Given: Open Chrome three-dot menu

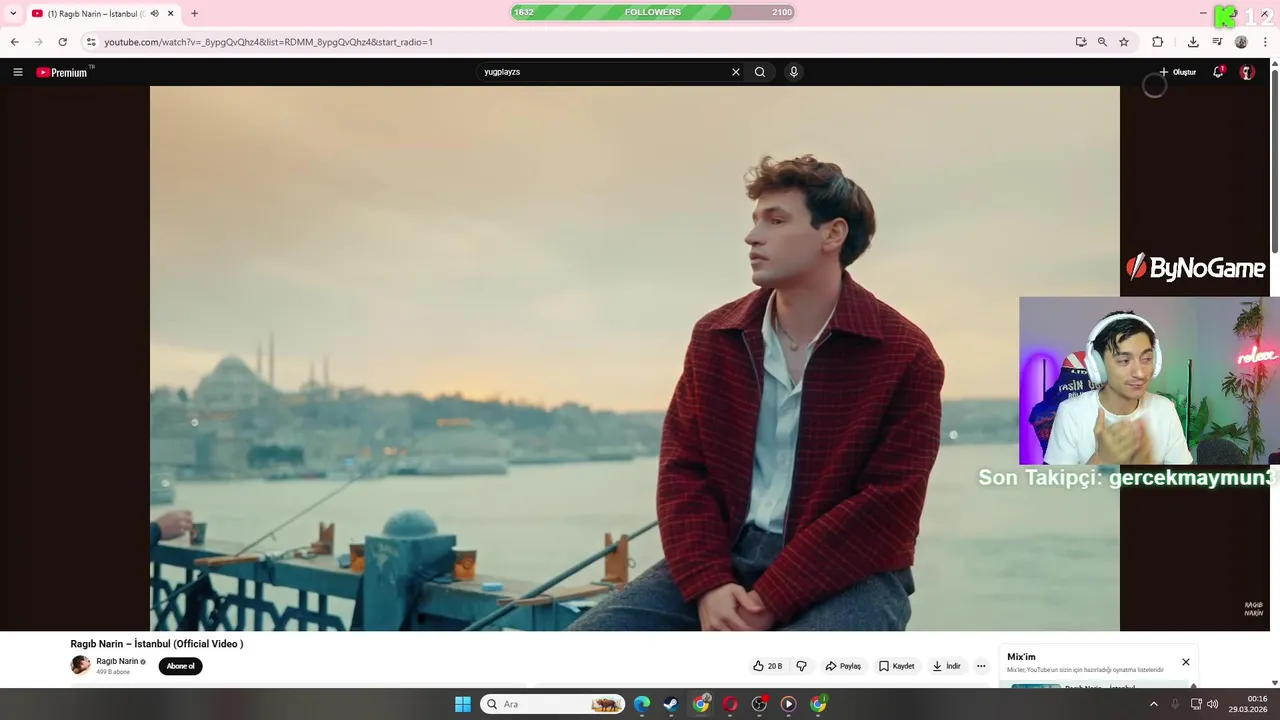Looking at the screenshot, I should click(1265, 42).
